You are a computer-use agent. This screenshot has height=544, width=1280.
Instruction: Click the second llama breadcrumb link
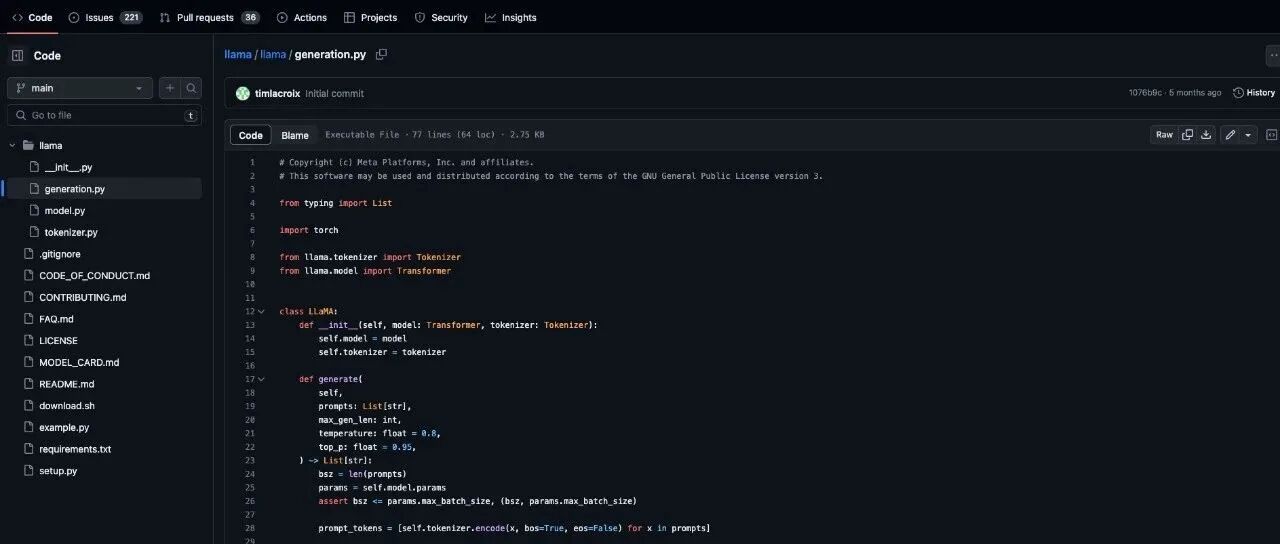click(273, 55)
